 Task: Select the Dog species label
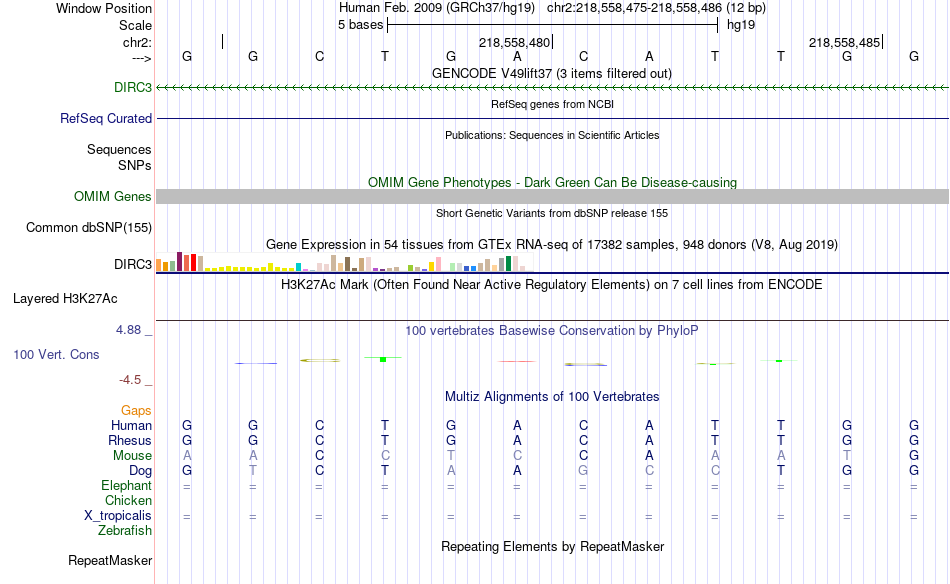tap(140, 471)
